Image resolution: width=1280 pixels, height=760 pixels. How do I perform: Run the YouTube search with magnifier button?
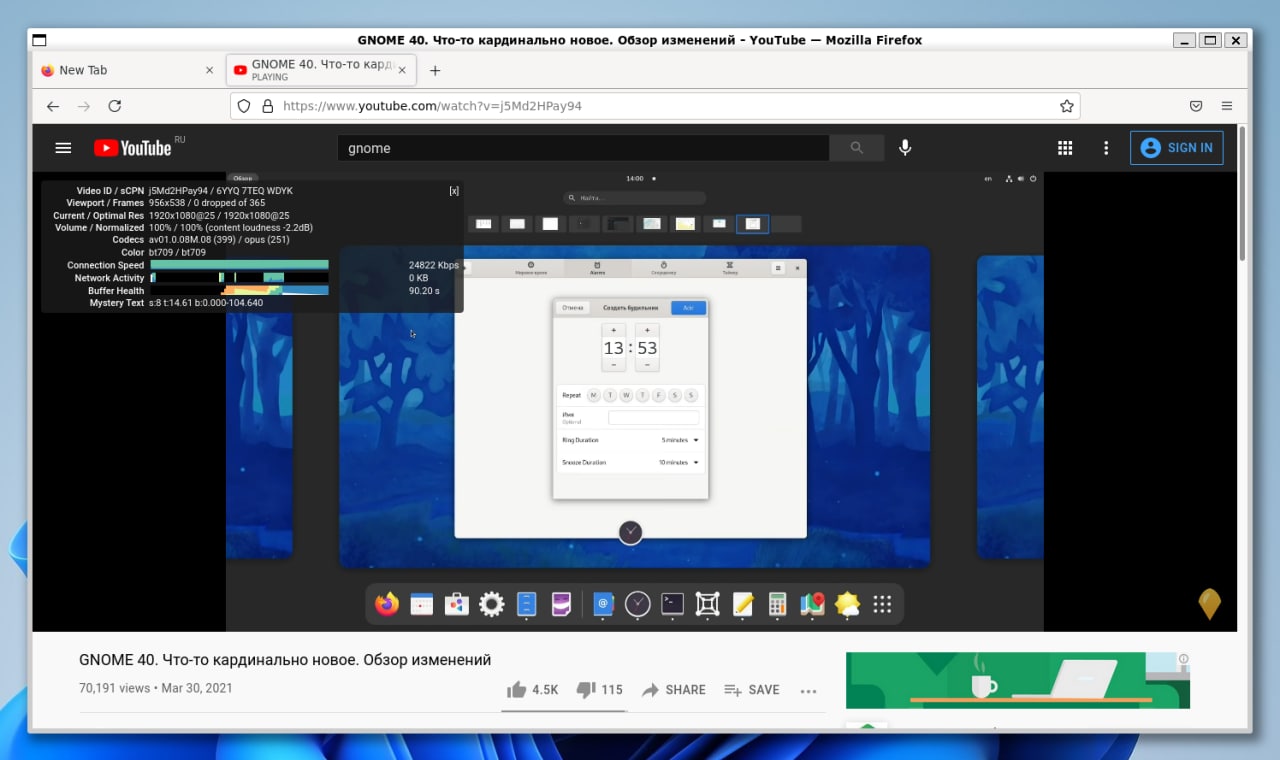point(857,148)
